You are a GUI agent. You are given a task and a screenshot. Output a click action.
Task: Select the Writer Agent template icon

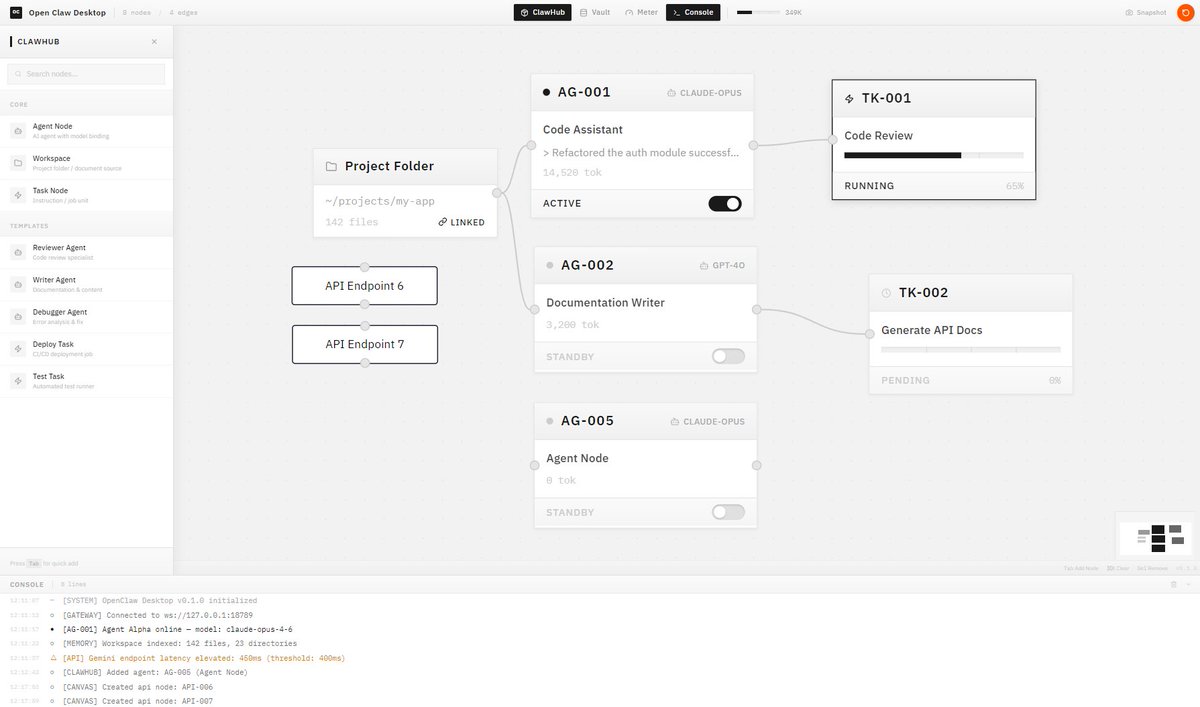18,284
